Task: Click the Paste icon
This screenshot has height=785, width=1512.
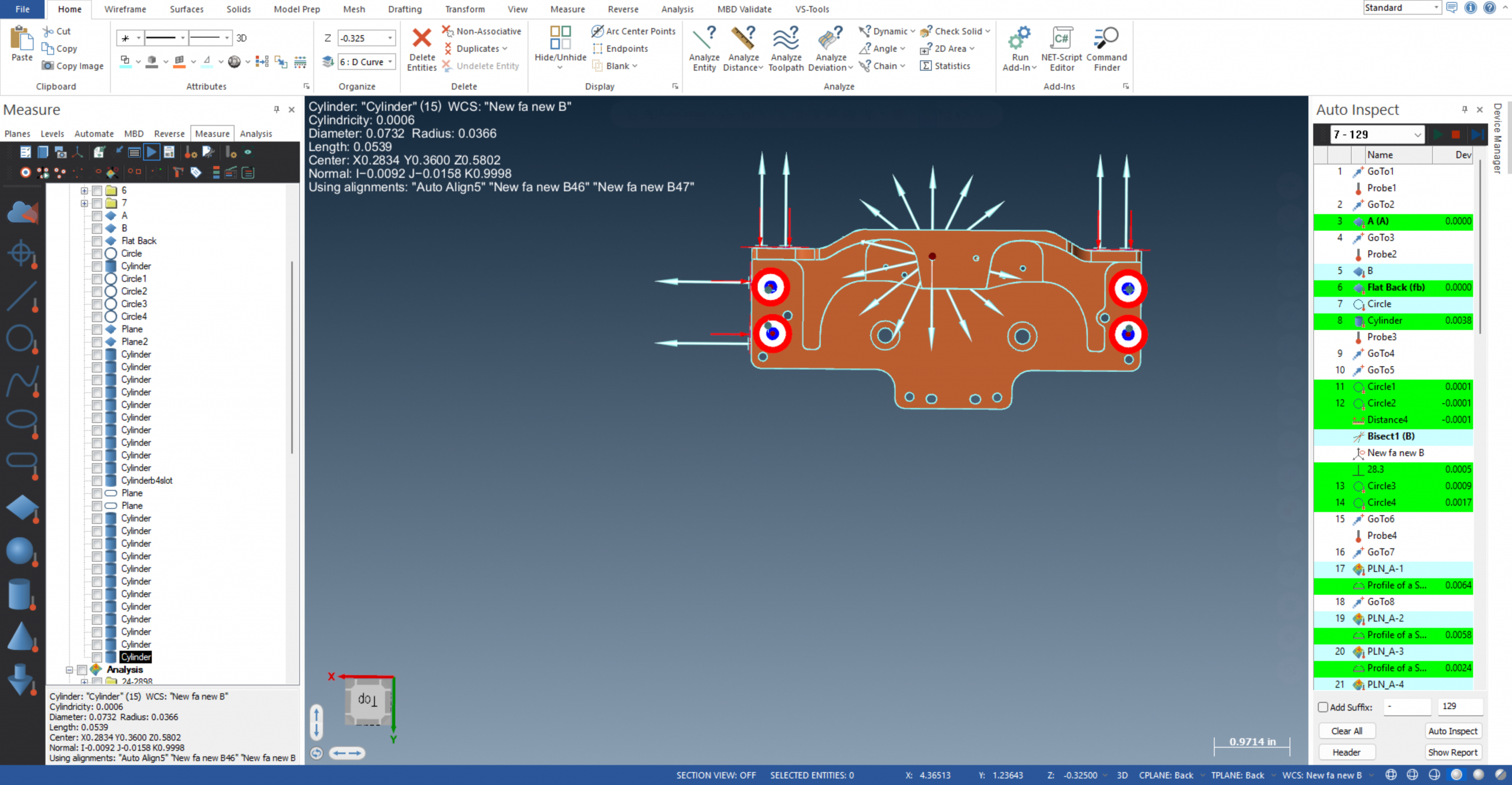Action: (x=22, y=40)
